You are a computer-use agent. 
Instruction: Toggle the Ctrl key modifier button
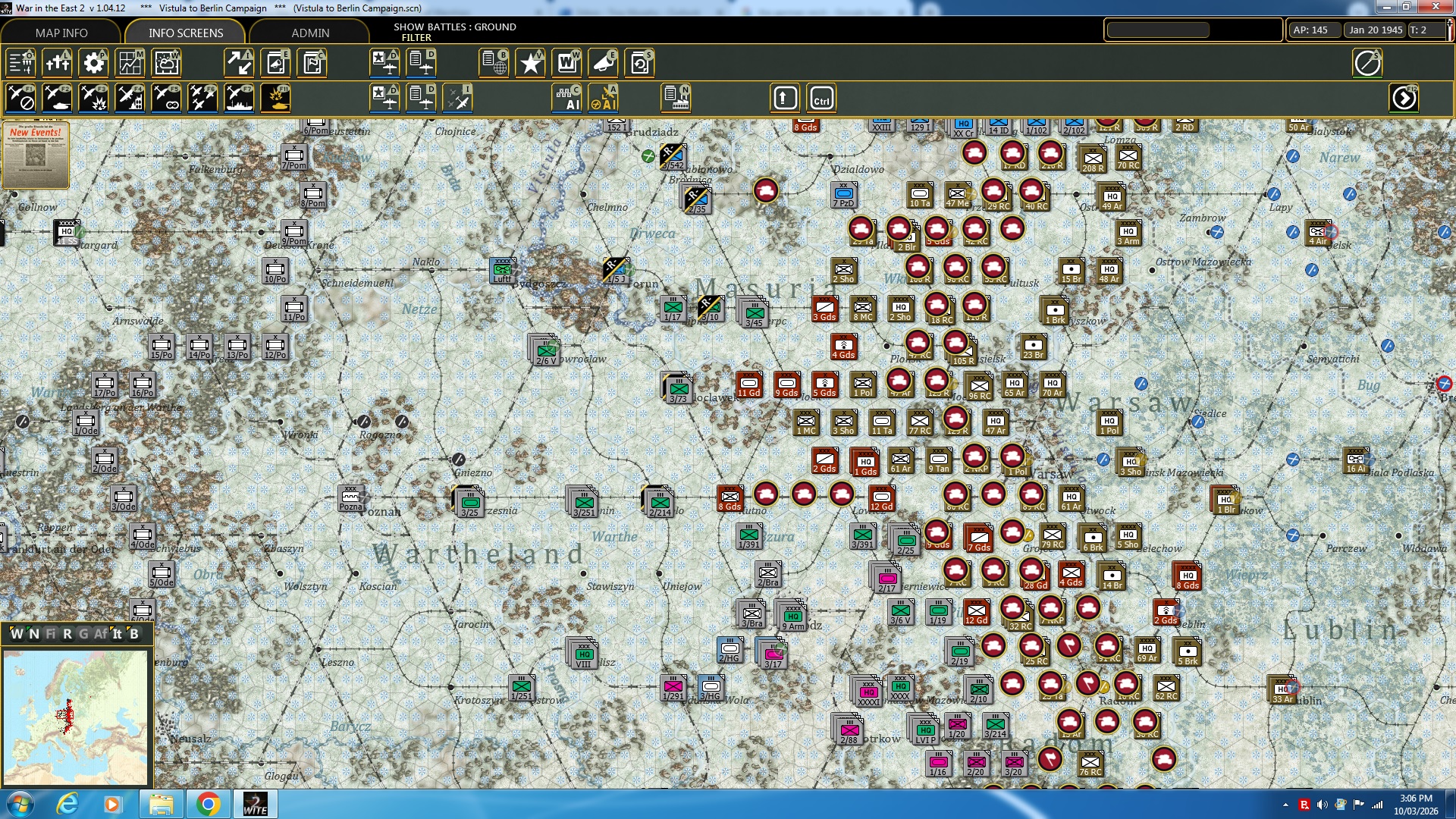click(x=821, y=99)
